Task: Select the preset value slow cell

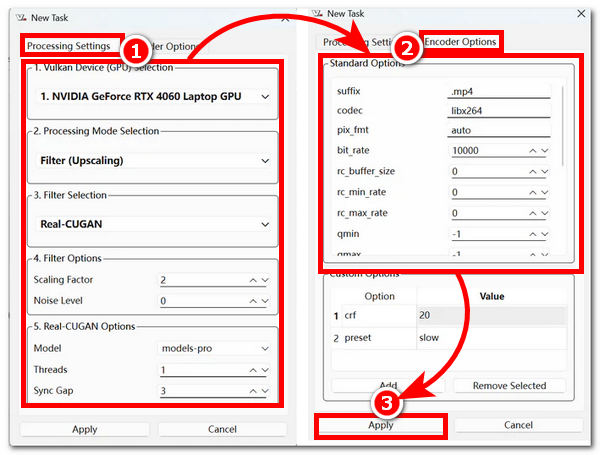Action: (x=492, y=338)
